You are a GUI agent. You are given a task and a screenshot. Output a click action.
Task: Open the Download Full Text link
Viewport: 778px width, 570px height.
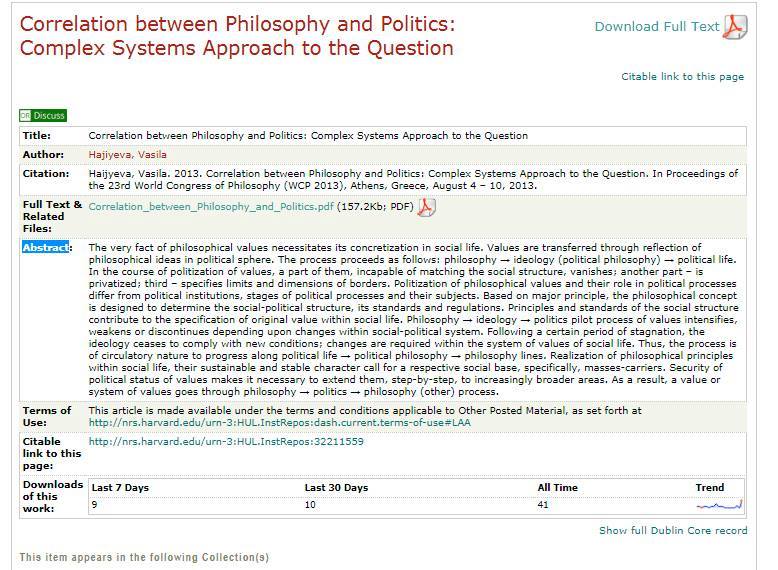tap(657, 27)
